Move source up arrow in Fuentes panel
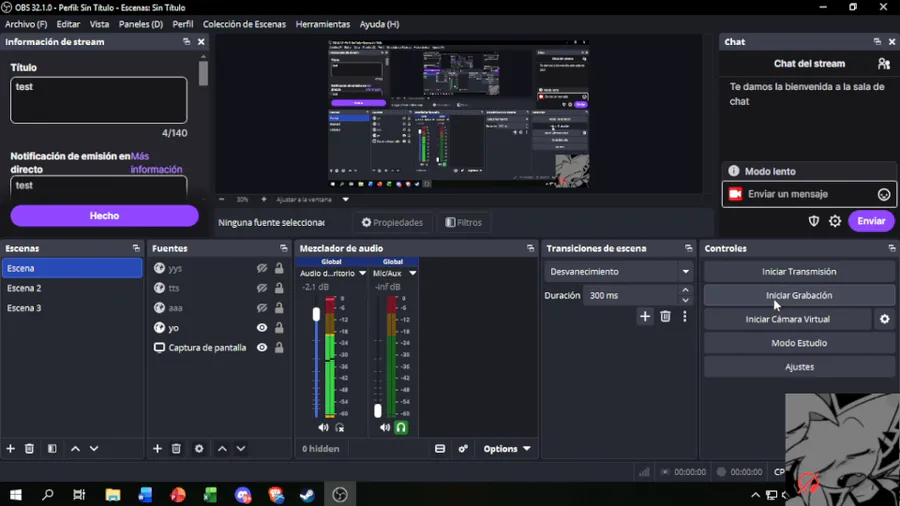Viewport: 900px width, 506px height. click(222, 449)
